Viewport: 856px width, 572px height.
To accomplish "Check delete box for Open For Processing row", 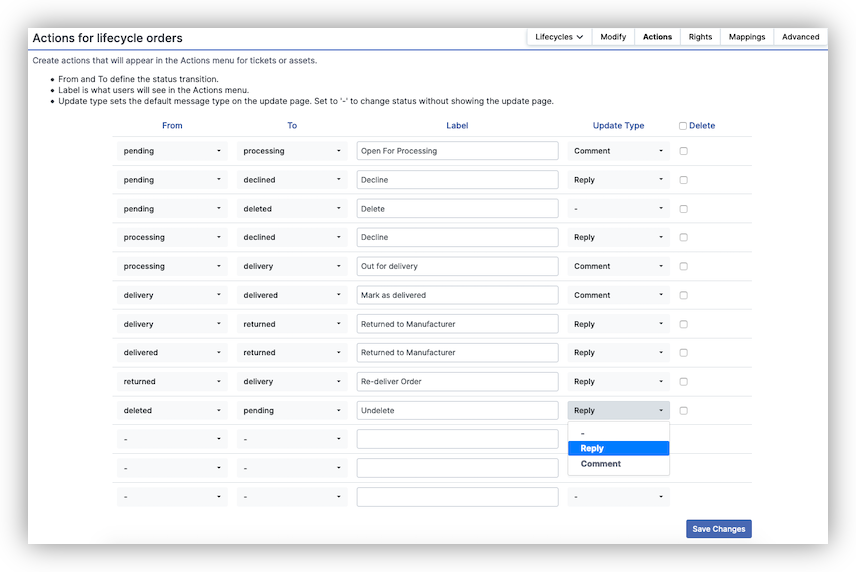I will 683,151.
